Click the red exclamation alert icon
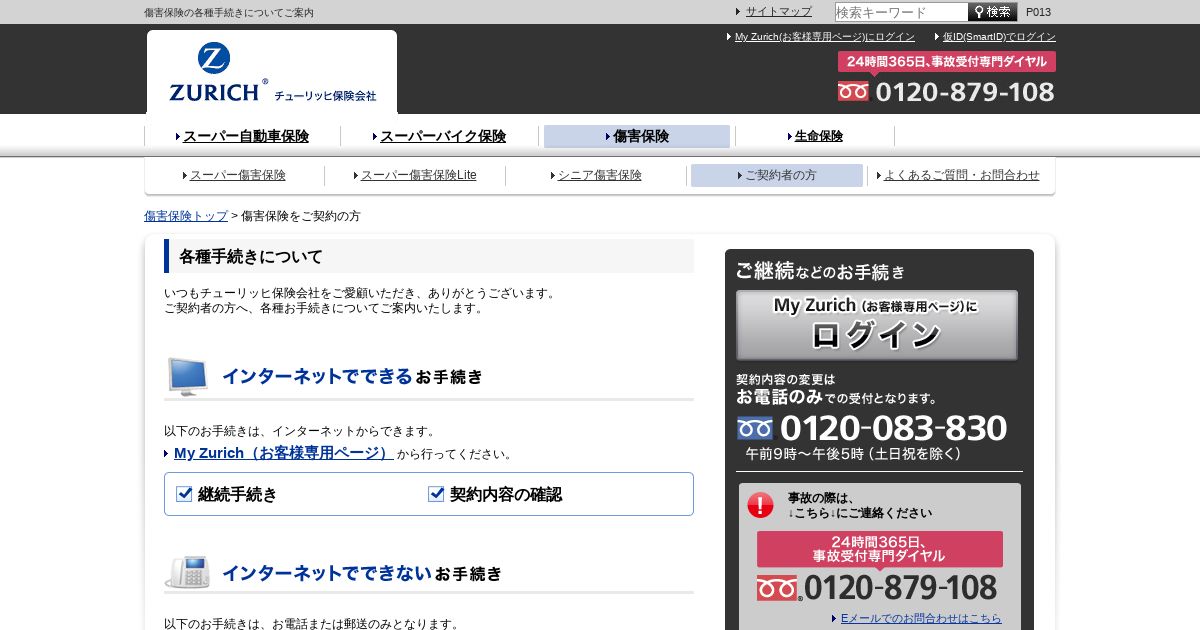This screenshot has width=1200, height=630. click(760, 505)
